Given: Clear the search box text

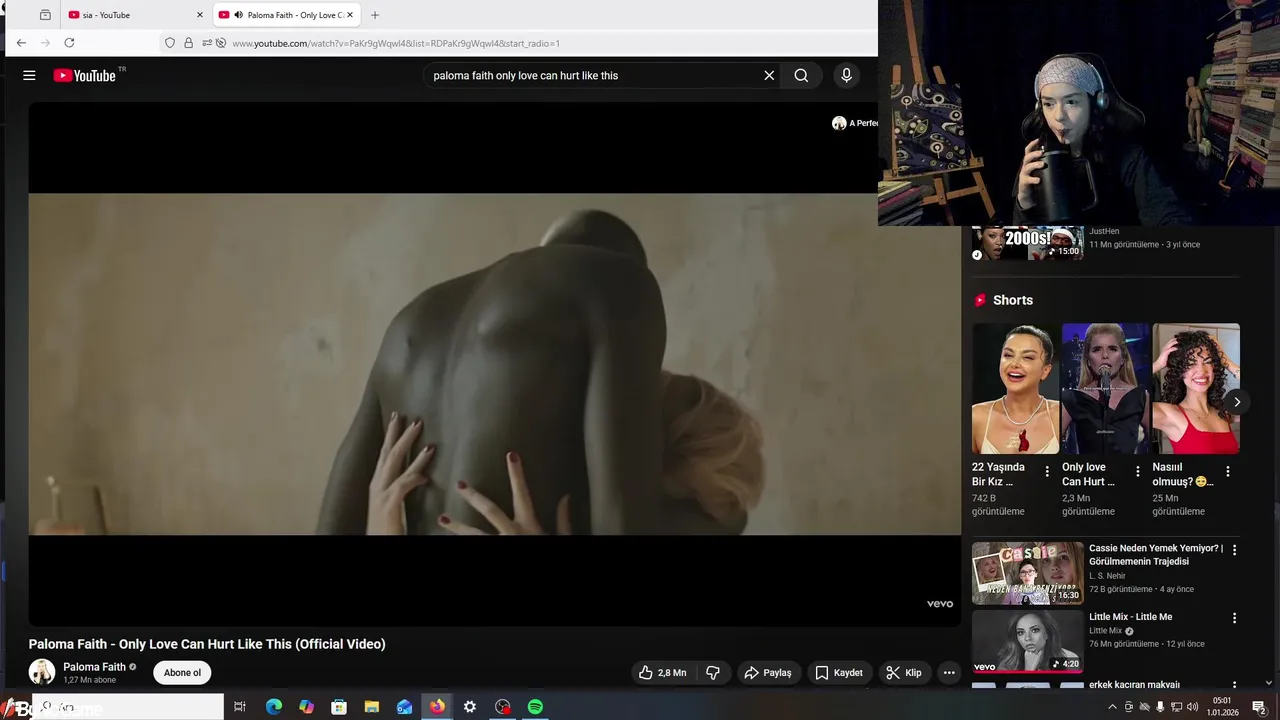Looking at the screenshot, I should [x=769, y=75].
